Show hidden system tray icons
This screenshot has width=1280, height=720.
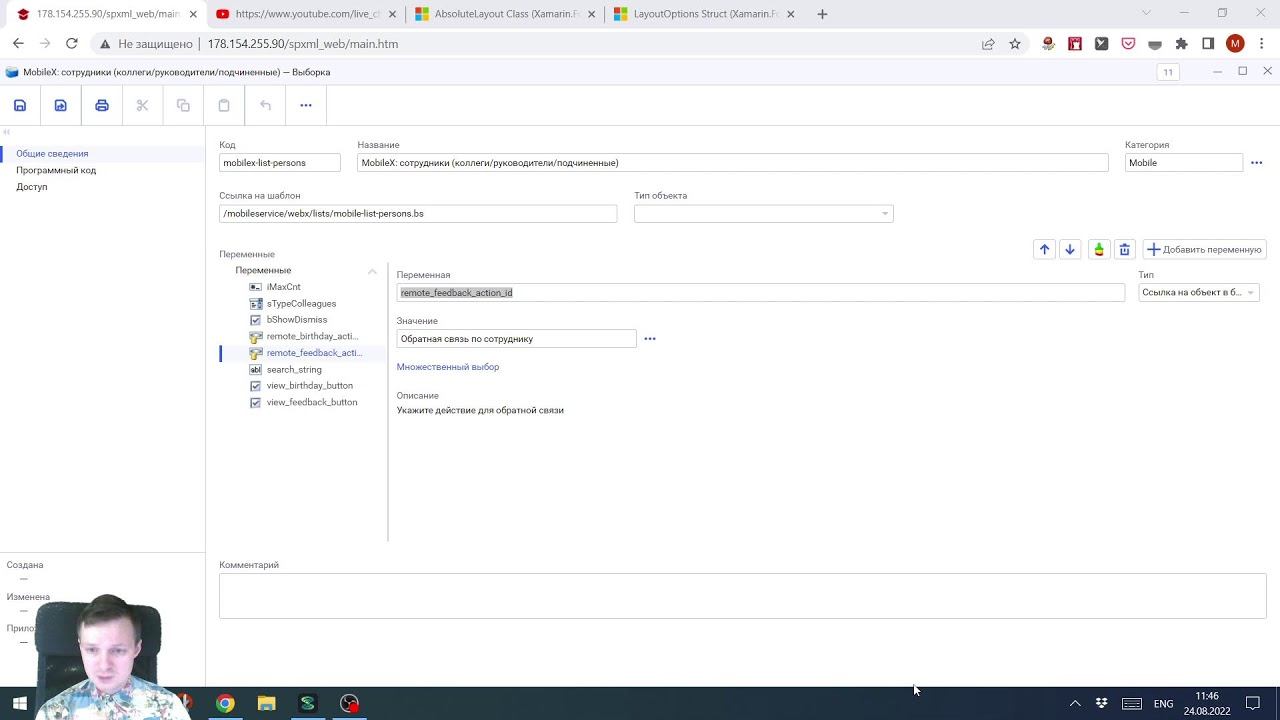[1075, 704]
